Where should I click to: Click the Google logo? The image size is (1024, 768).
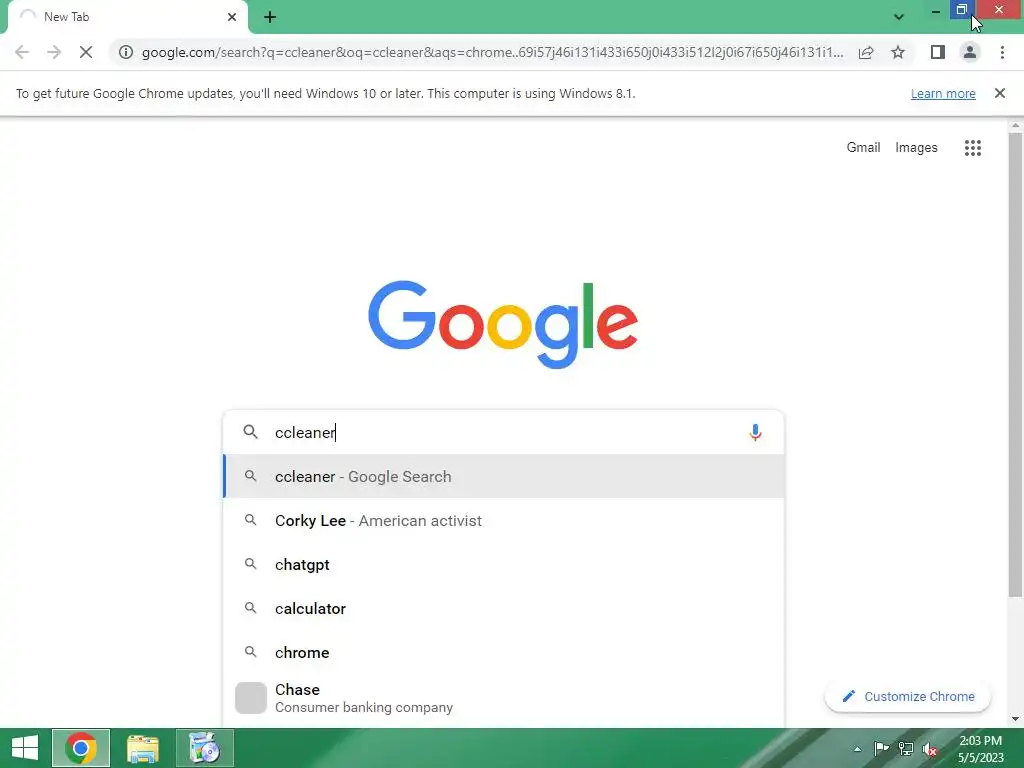point(503,325)
